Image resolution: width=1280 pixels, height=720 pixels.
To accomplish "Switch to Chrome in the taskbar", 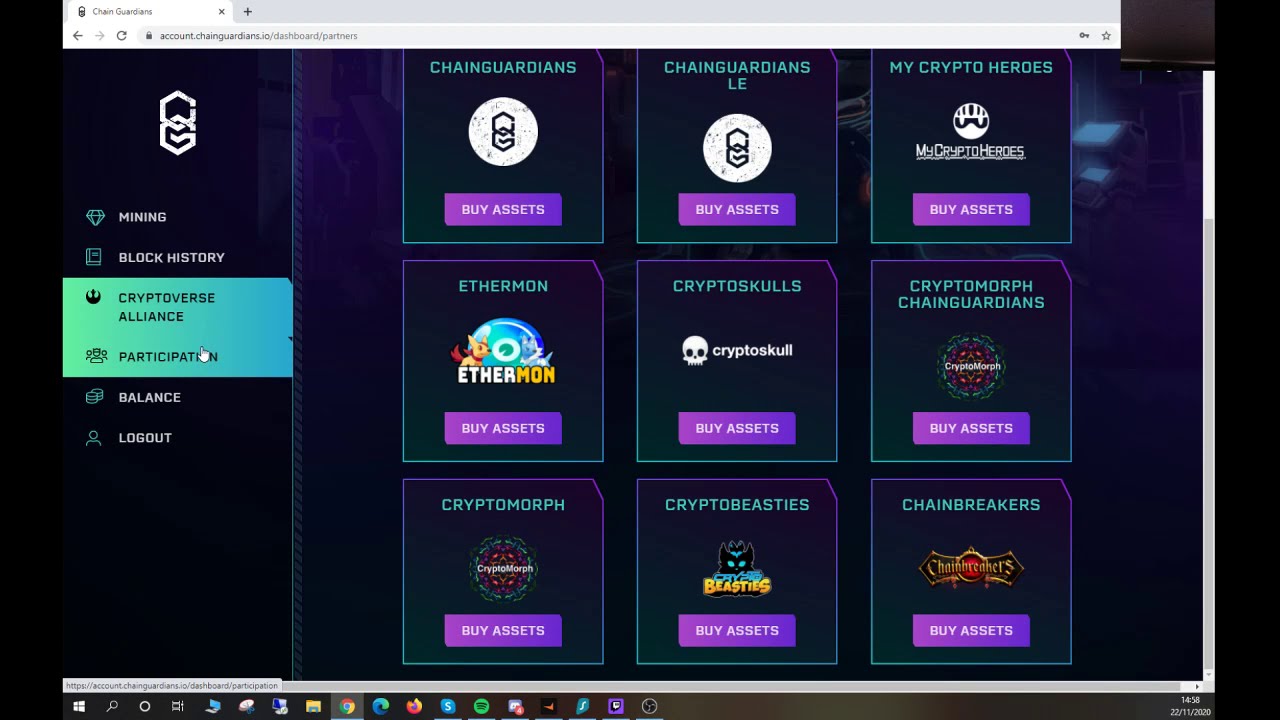I will pos(347,706).
